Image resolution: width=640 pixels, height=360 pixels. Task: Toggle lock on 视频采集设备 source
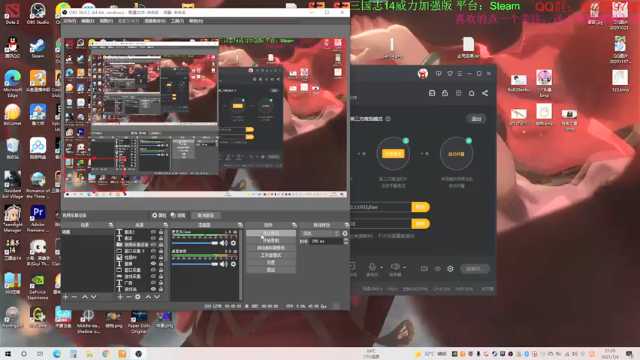(161, 244)
